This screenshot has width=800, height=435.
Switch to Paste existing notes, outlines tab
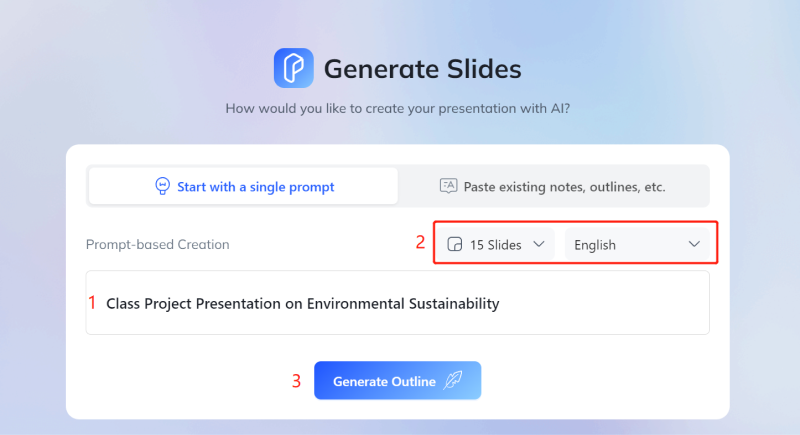553,186
